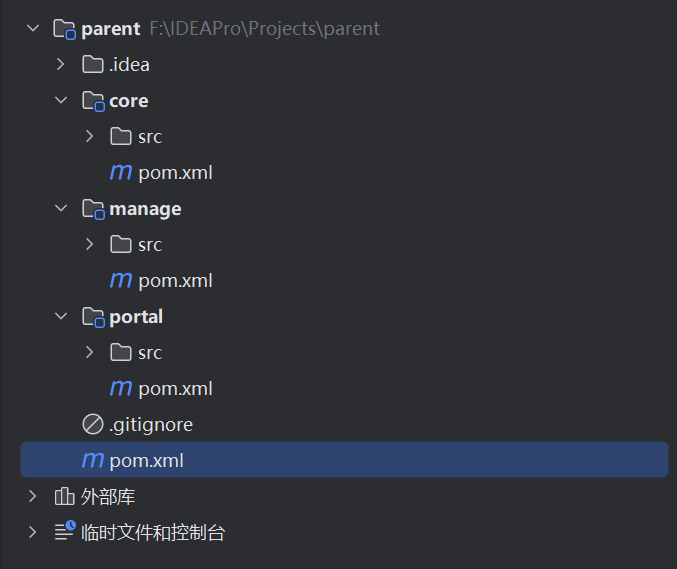677x569 pixels.
Task: Expand src folder under manage
Action: [89, 244]
